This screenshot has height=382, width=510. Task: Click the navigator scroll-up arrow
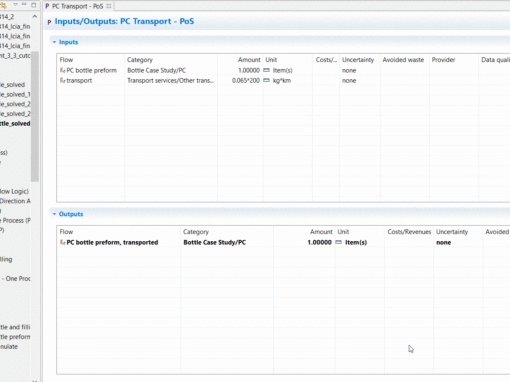(35, 16)
